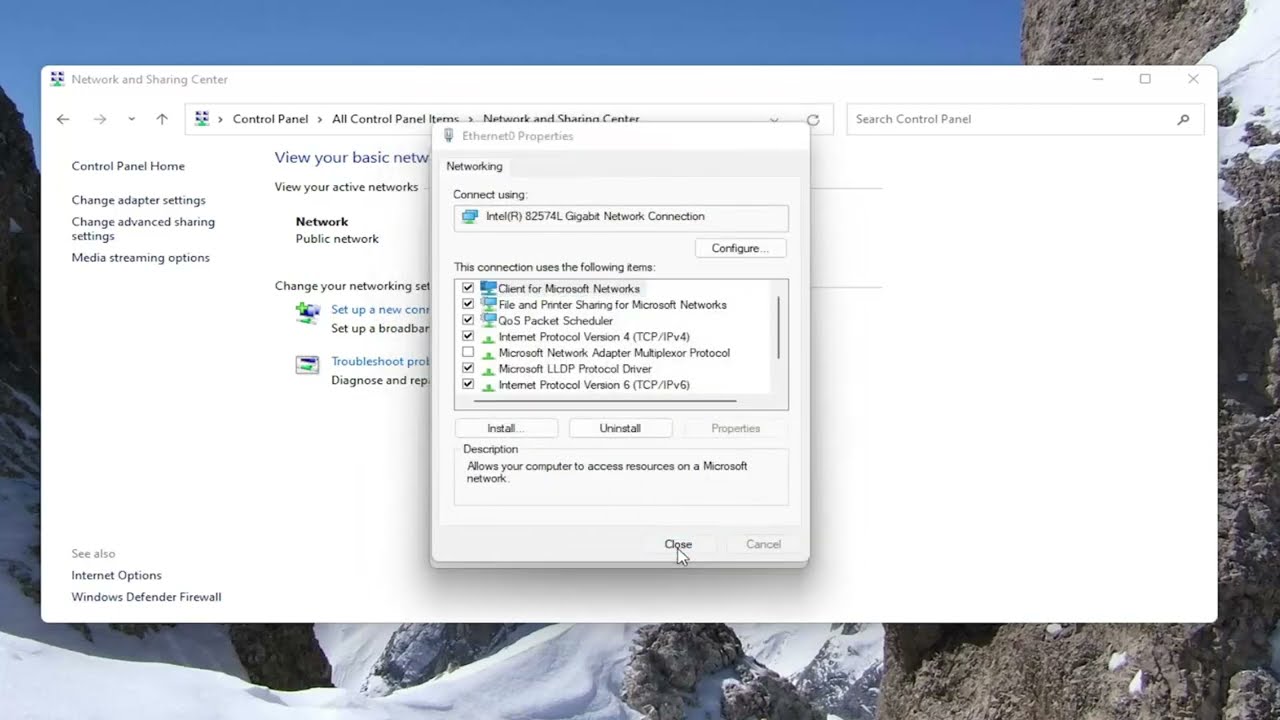Click the magnifier icon in Search Control Panel
The width and height of the screenshot is (1280, 720).
[x=1183, y=119]
